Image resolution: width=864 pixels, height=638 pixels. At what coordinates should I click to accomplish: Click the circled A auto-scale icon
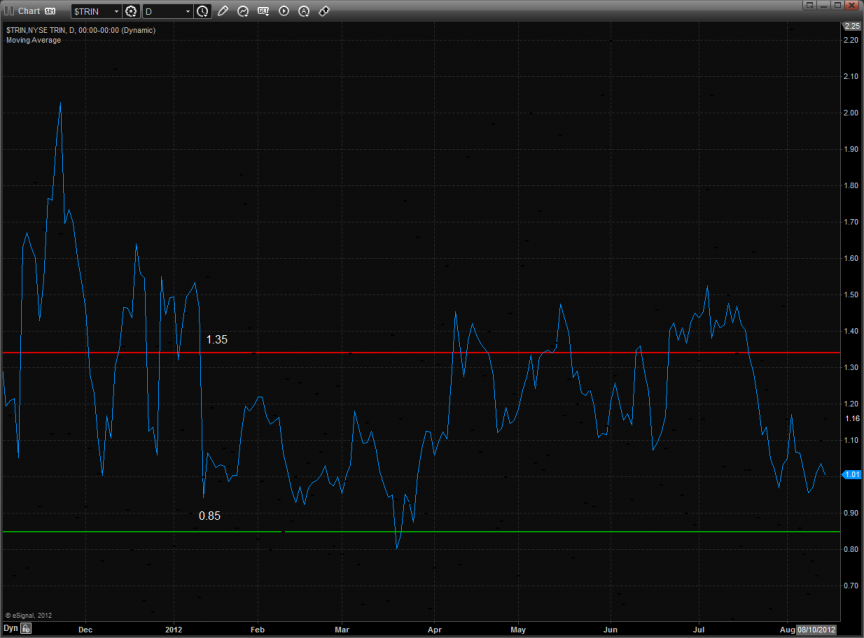point(304,11)
